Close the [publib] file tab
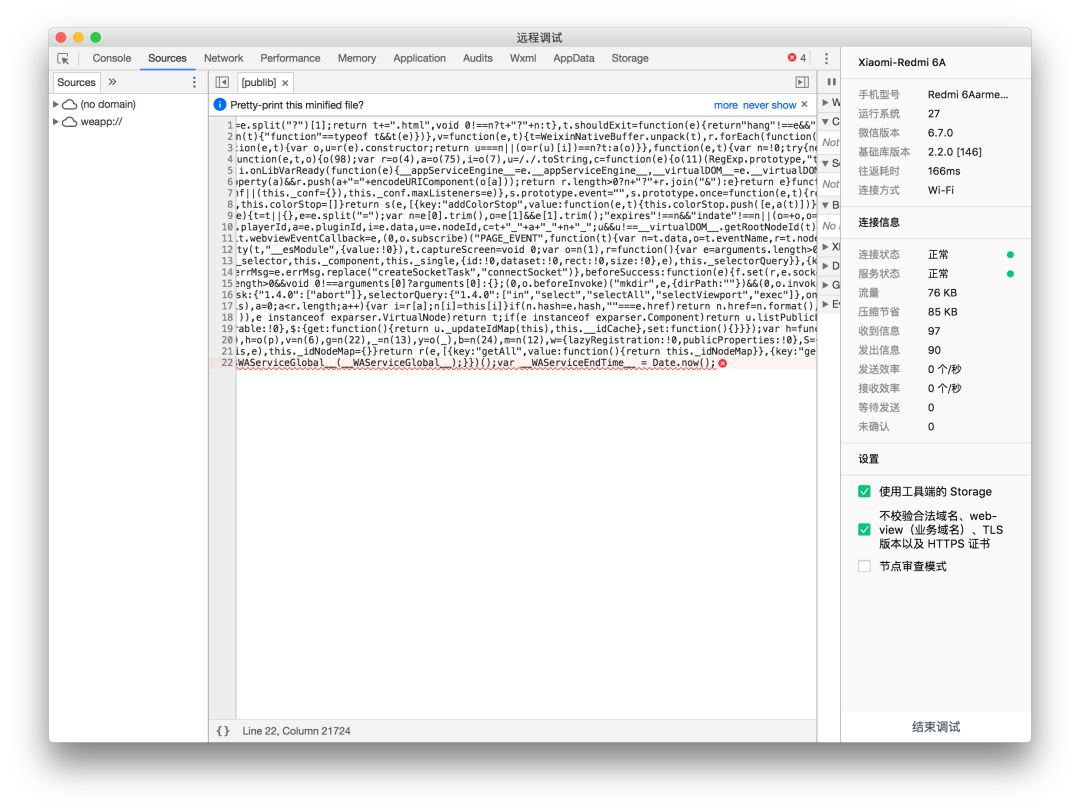 (285, 83)
